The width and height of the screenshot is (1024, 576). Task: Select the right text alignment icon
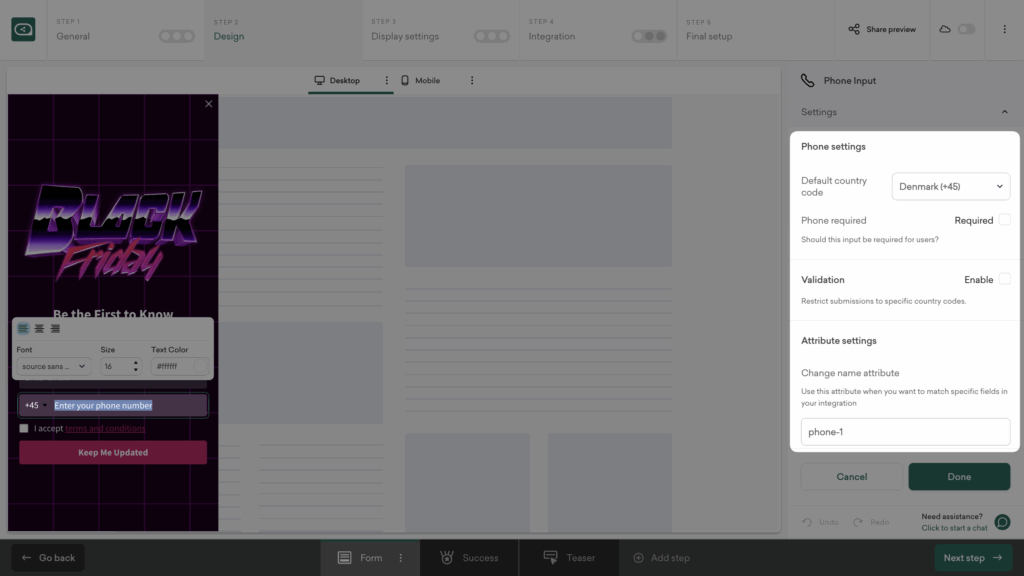pos(55,328)
